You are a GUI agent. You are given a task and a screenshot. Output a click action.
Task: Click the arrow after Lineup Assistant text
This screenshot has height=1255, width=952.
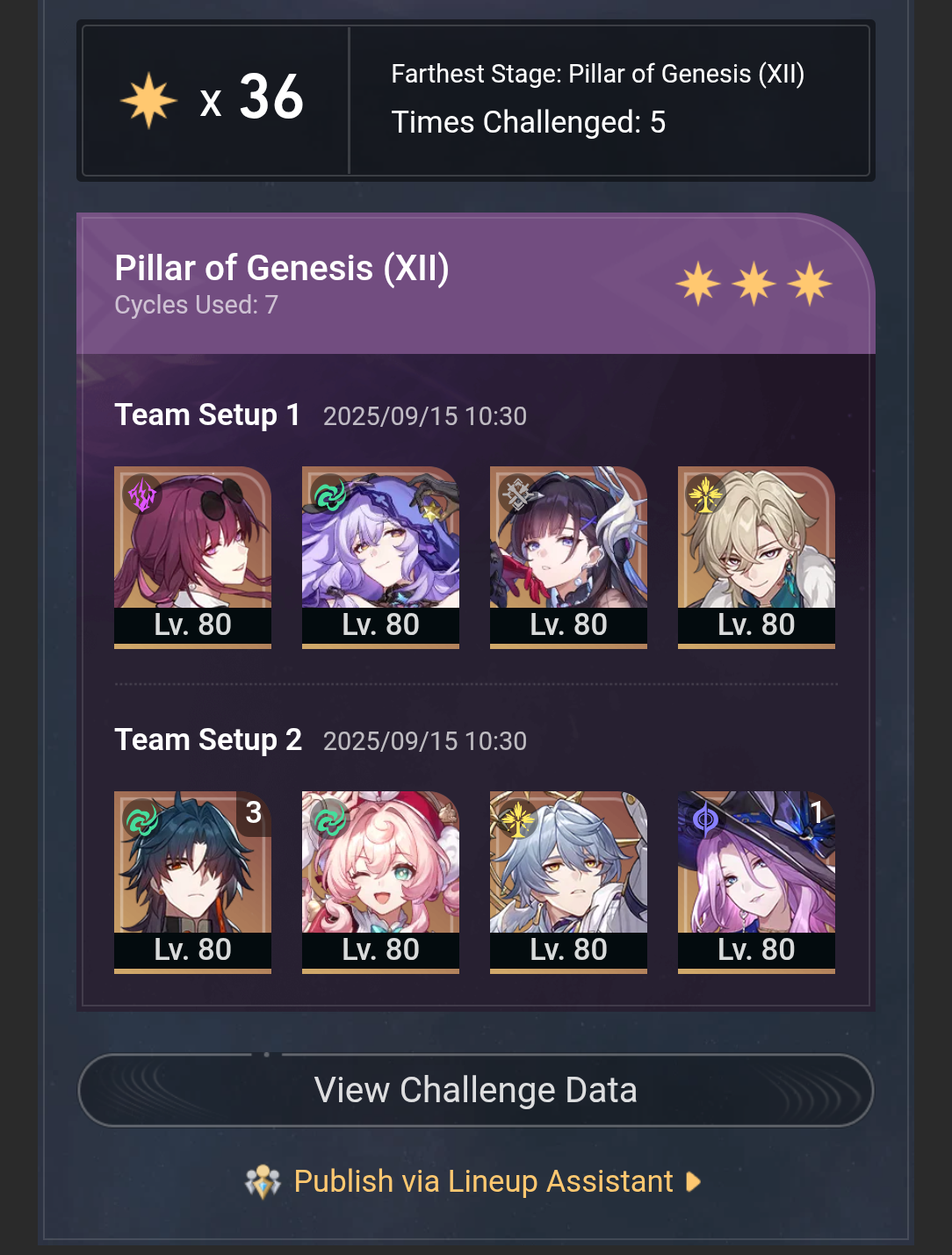click(693, 1182)
